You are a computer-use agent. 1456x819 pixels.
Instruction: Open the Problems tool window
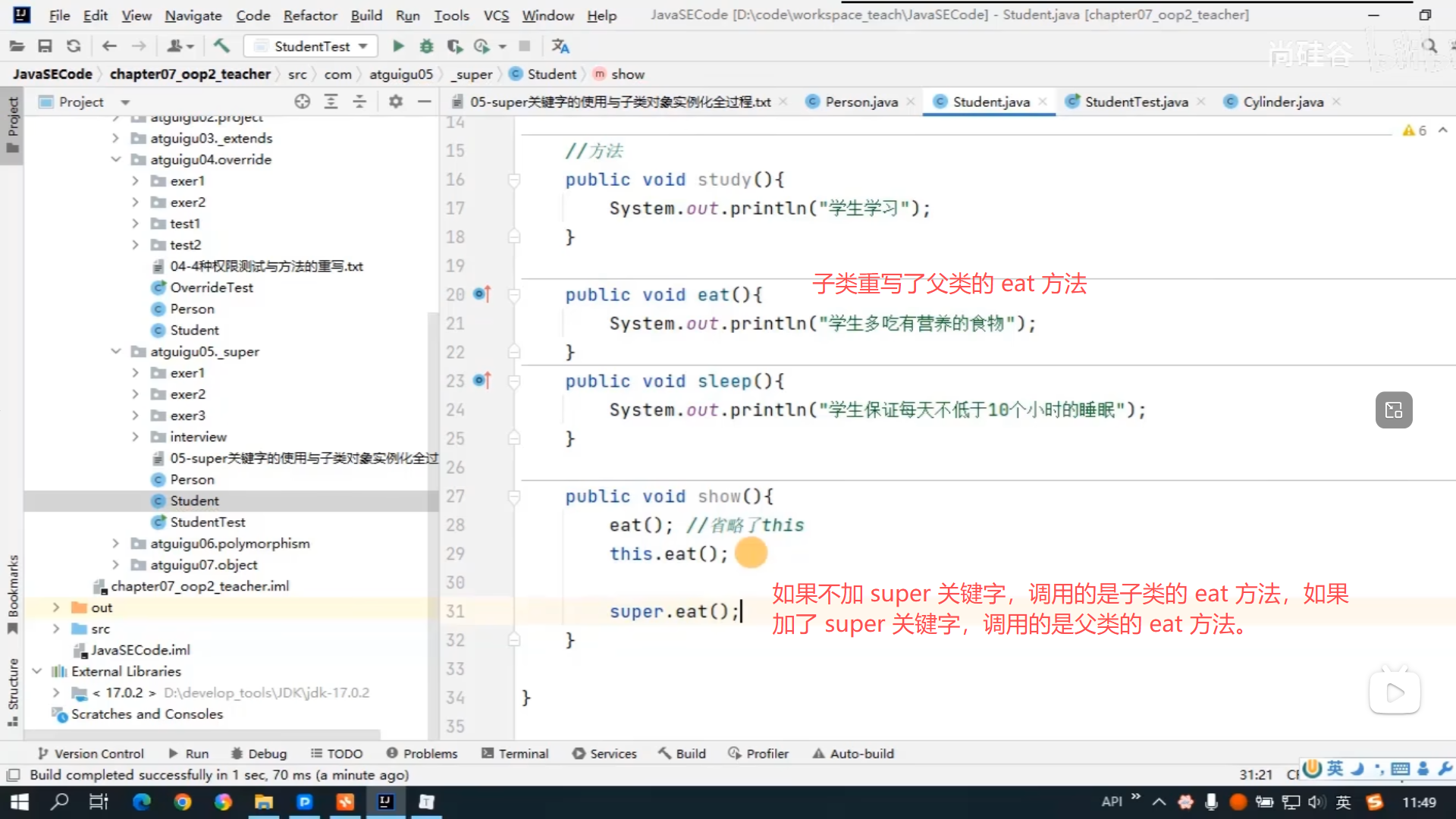coord(422,754)
